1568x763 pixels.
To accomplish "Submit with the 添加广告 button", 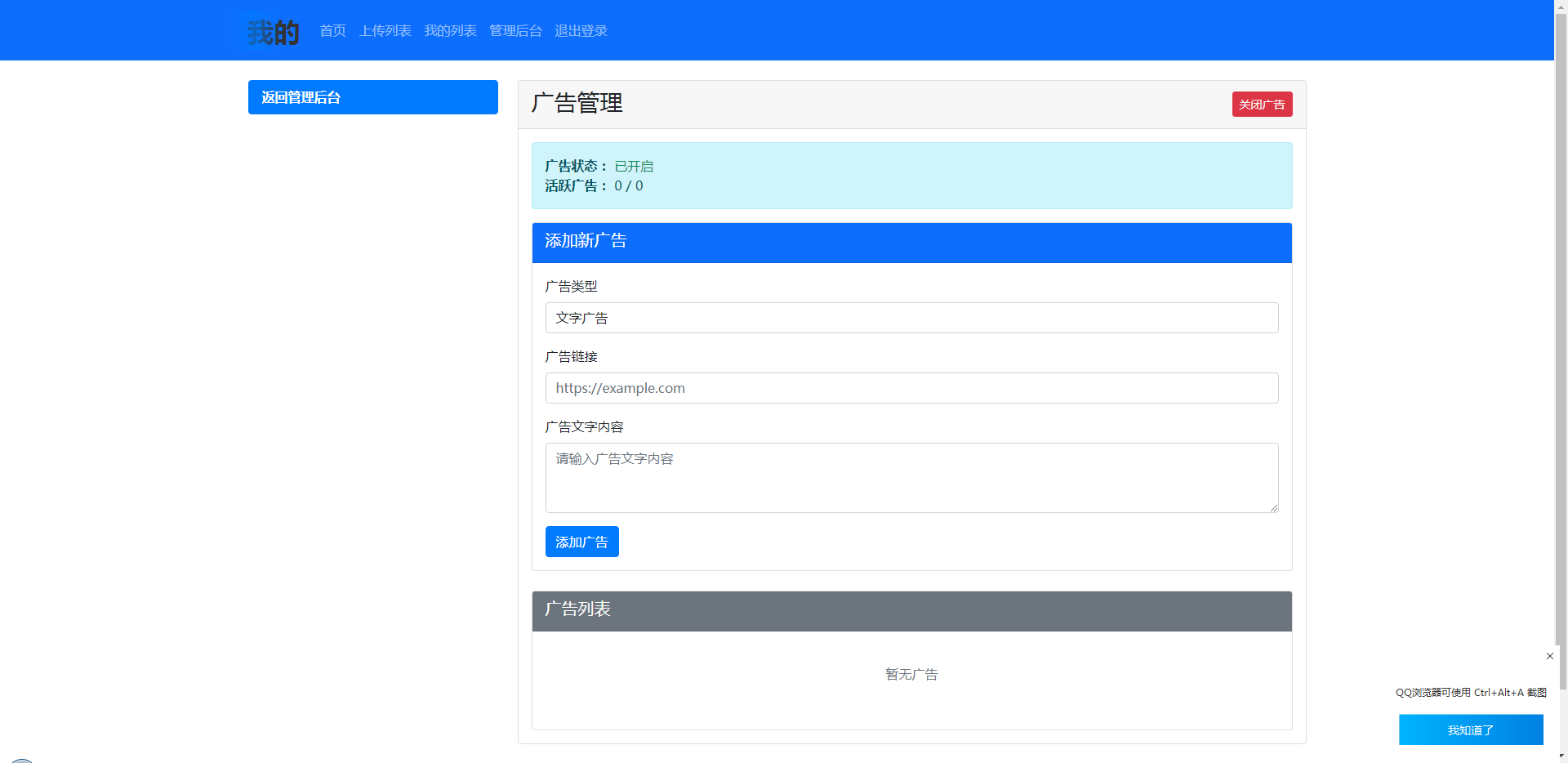I will coord(581,542).
